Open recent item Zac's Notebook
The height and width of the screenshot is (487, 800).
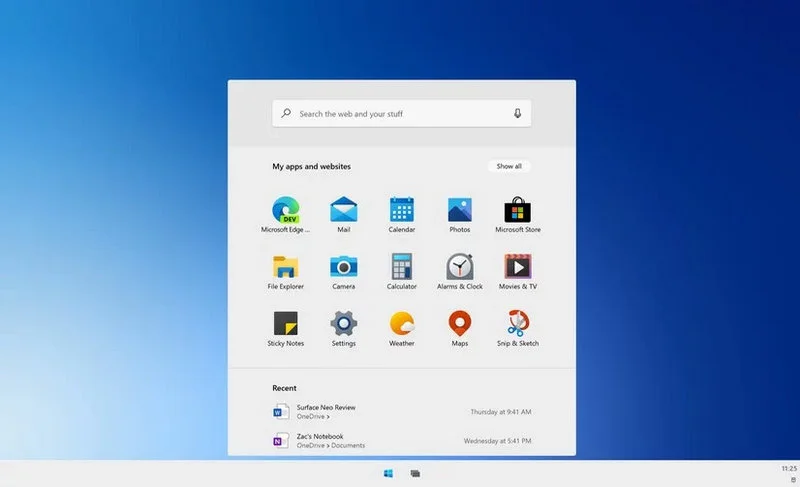(402, 441)
